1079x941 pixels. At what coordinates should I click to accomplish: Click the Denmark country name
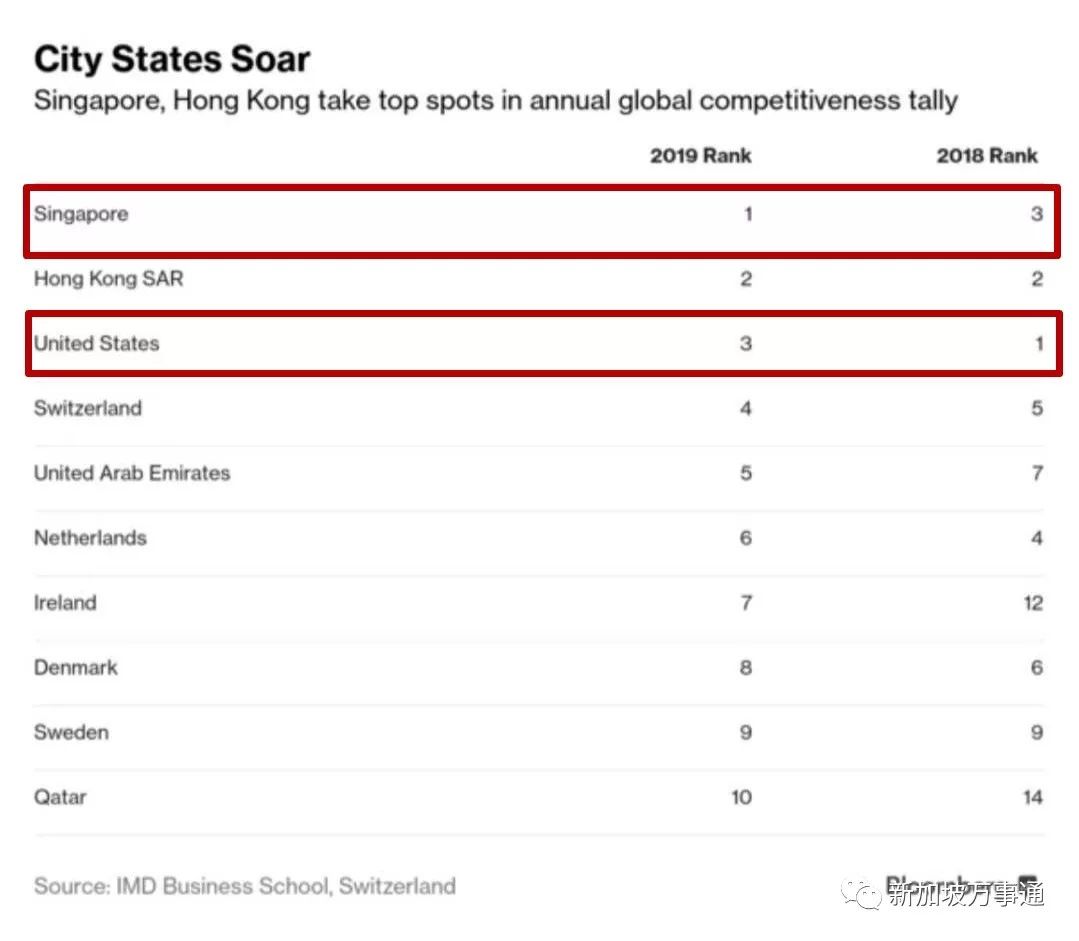[76, 667]
